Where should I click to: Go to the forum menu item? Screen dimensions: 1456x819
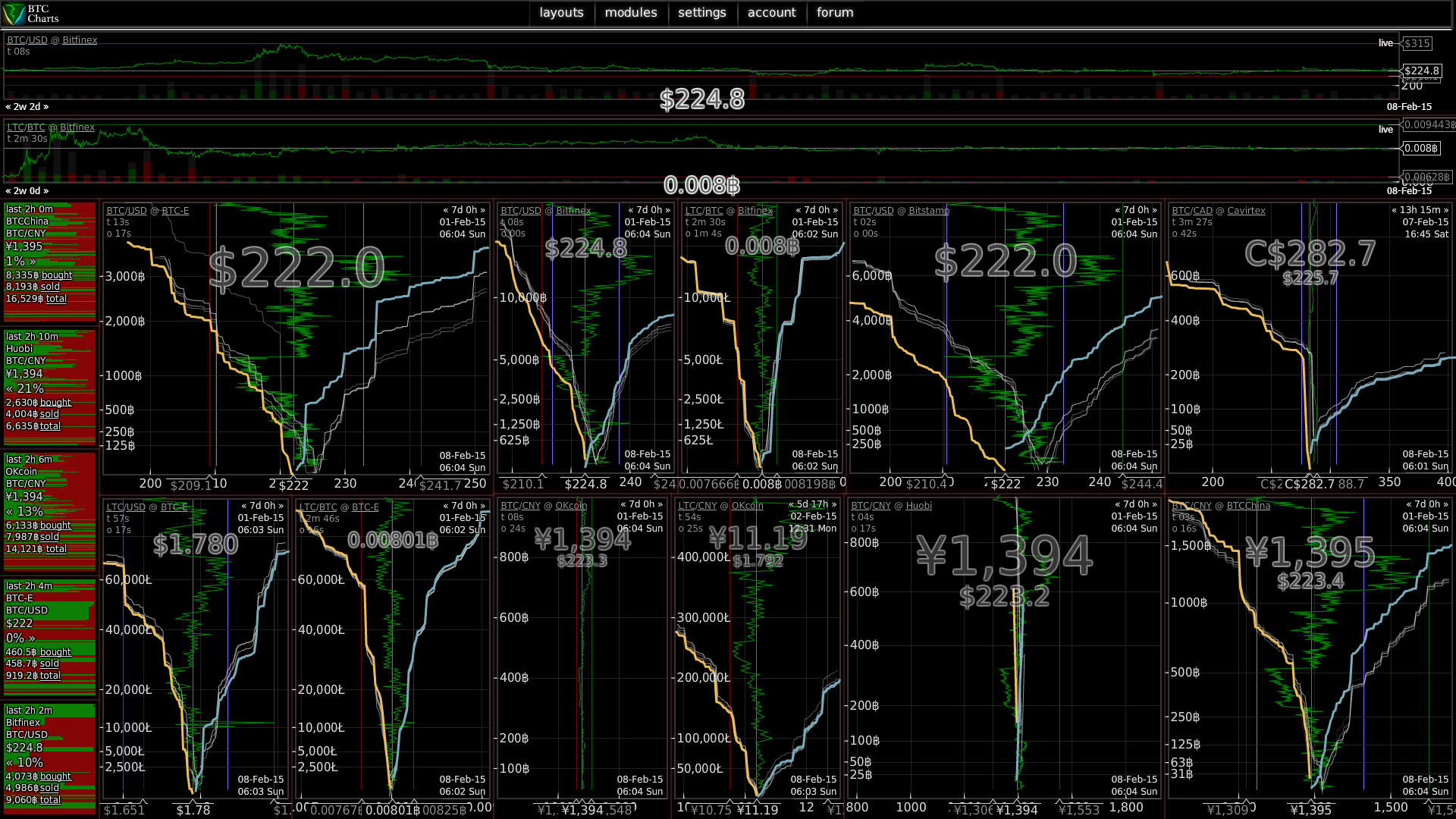835,13
